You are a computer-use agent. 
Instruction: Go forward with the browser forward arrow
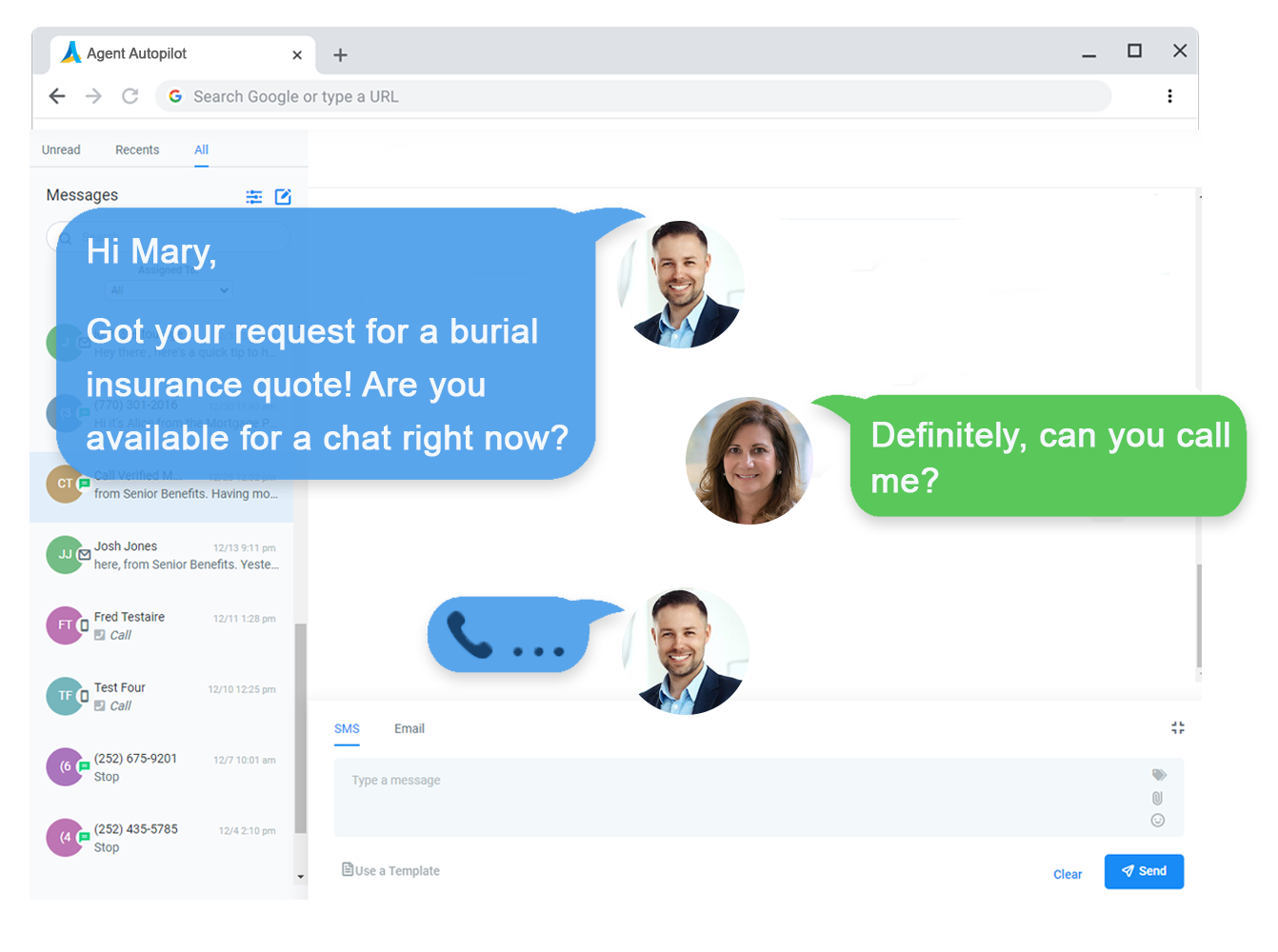point(93,96)
